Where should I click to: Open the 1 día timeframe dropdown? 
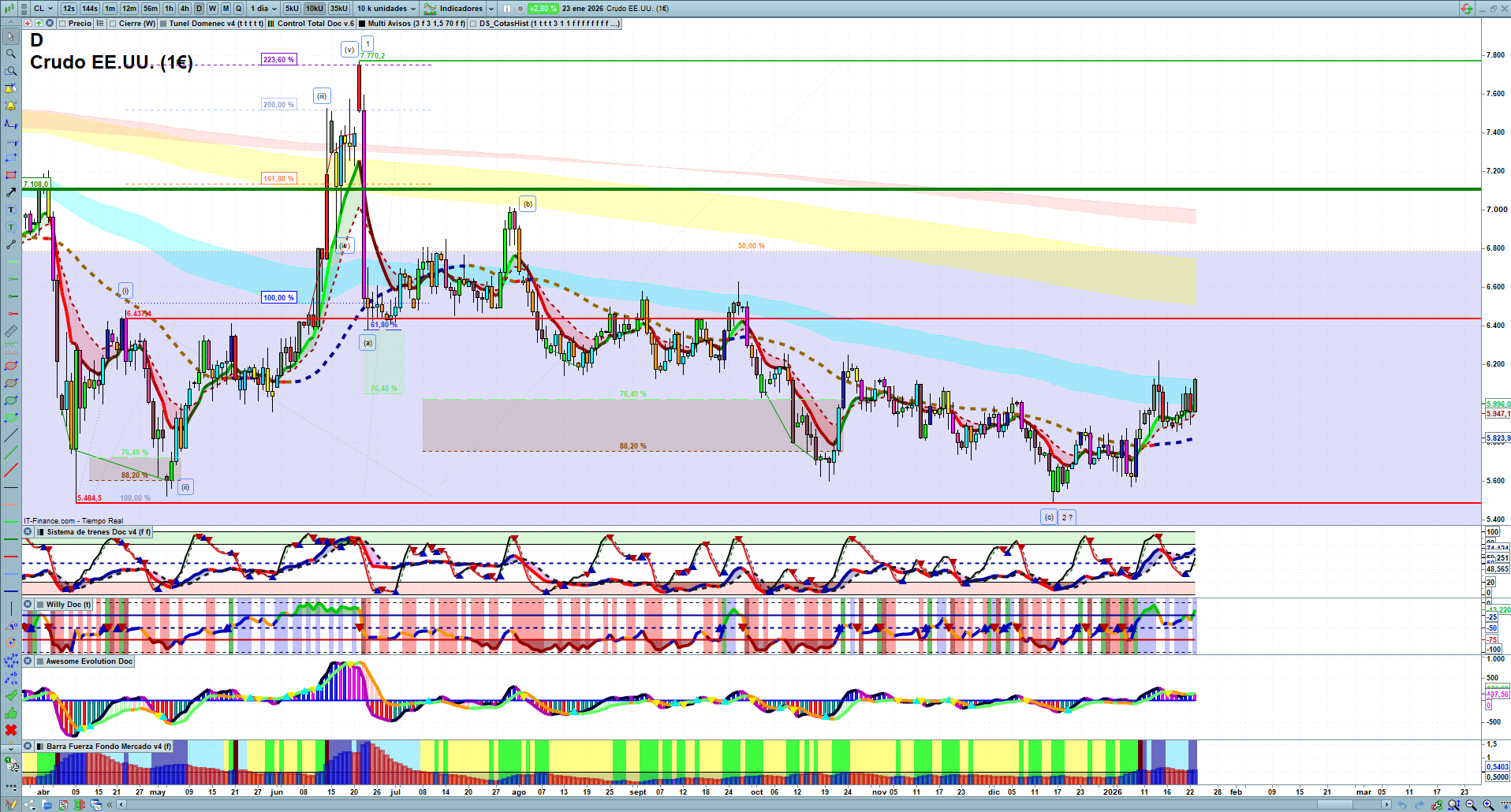[263, 9]
